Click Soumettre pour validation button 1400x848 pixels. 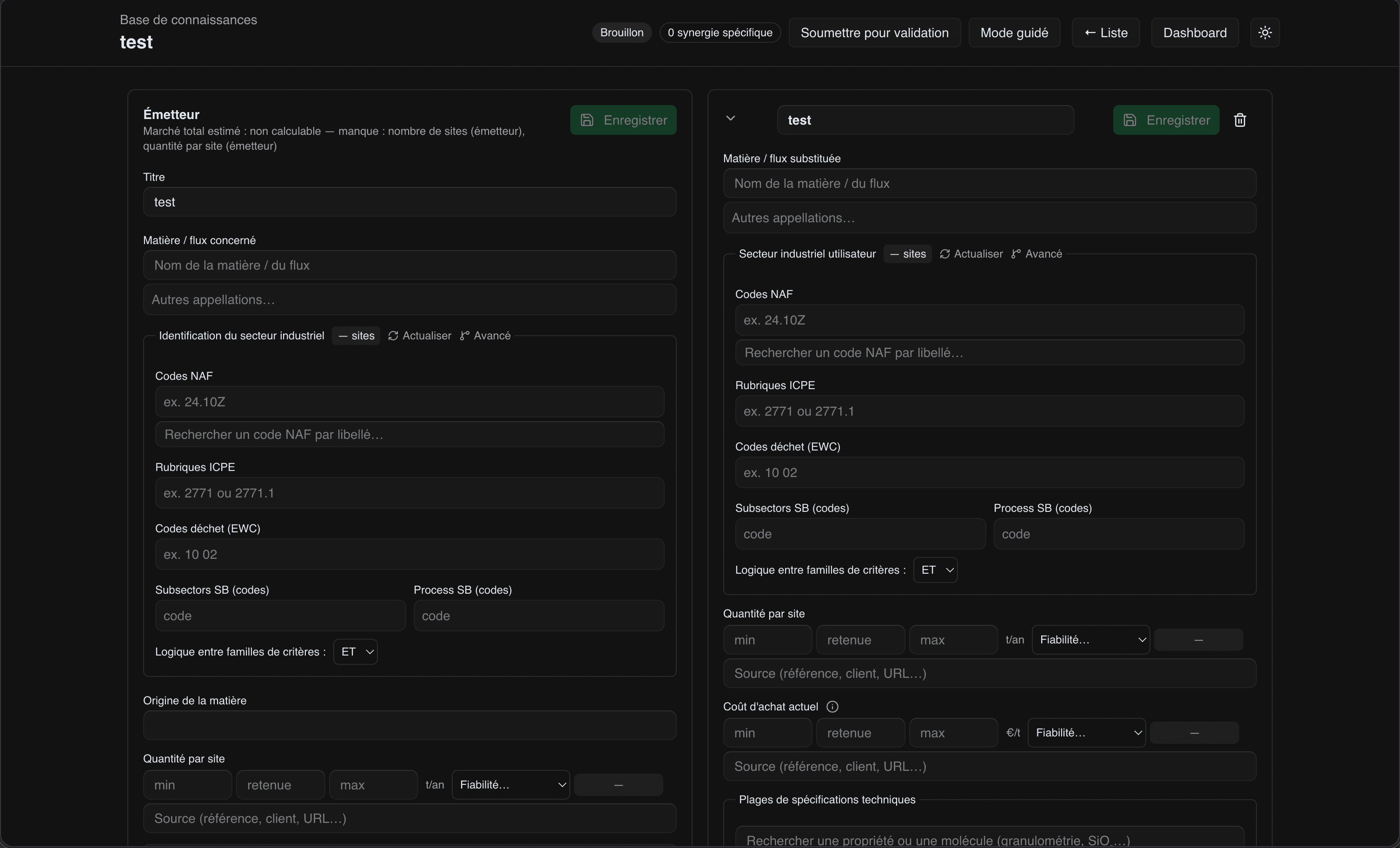874,33
